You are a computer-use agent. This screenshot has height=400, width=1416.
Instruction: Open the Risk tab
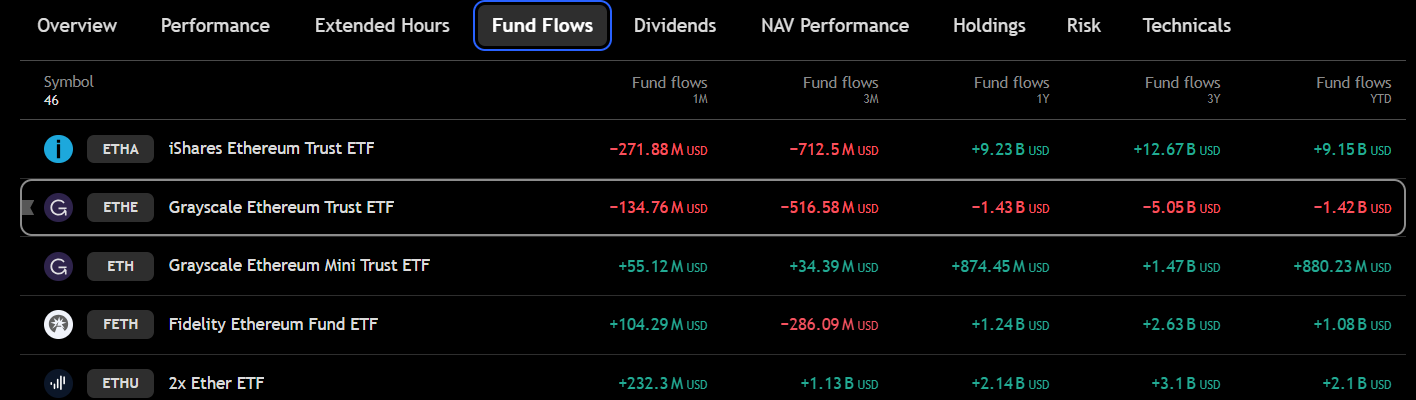(x=1084, y=26)
